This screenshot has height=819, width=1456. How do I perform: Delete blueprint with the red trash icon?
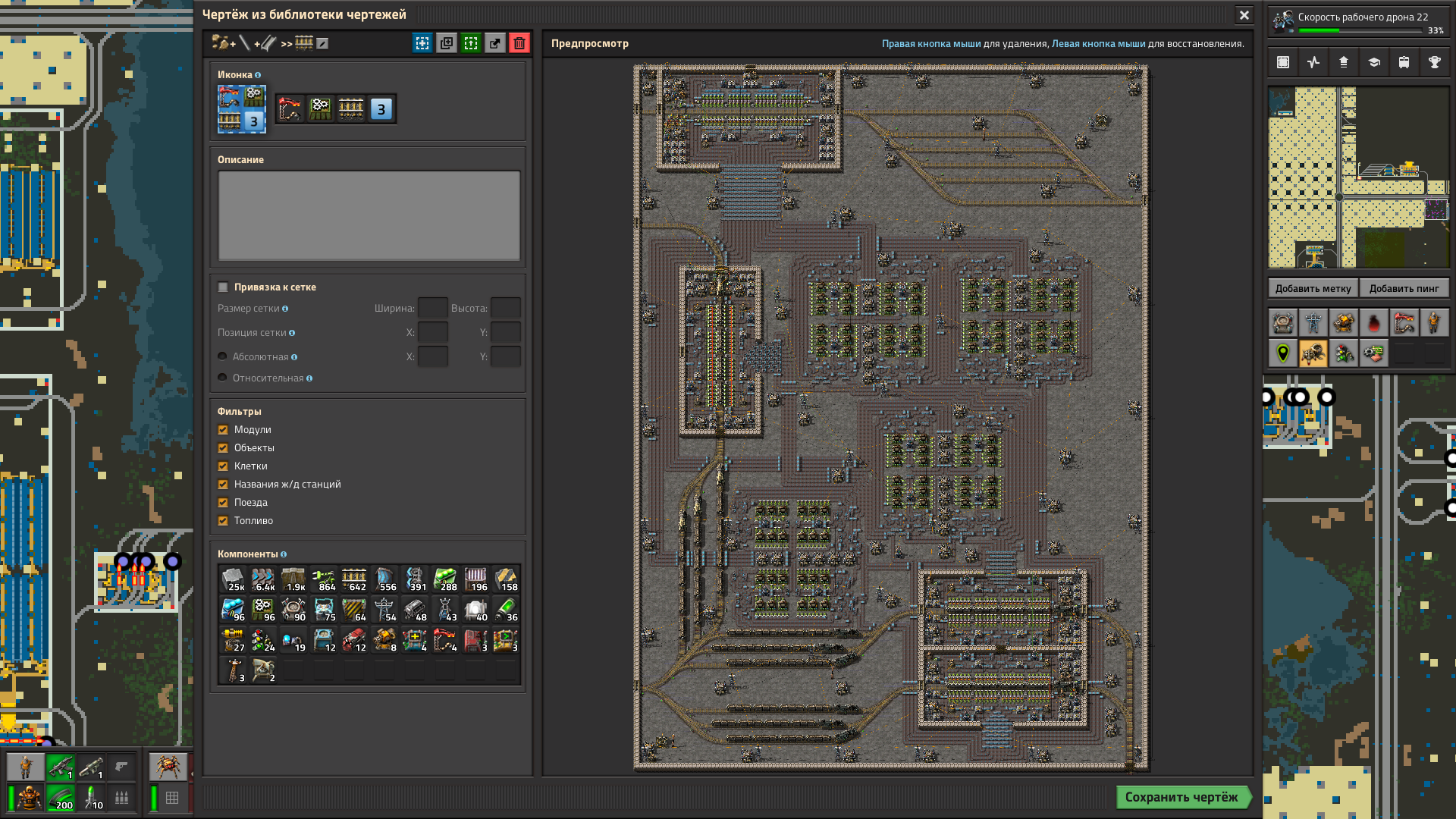[x=519, y=43]
